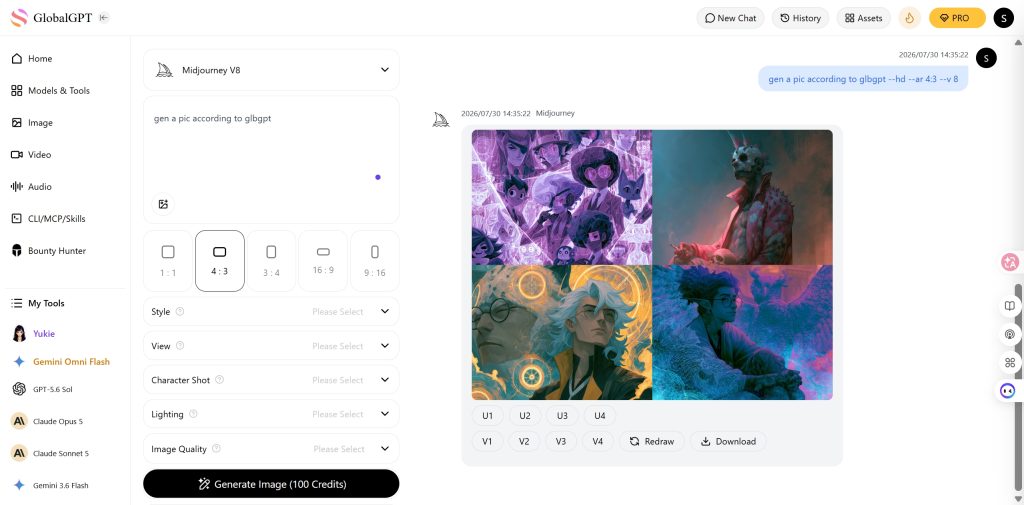The image size is (1024, 505).
Task: Go to Home in sidebar
Action: coord(31,58)
